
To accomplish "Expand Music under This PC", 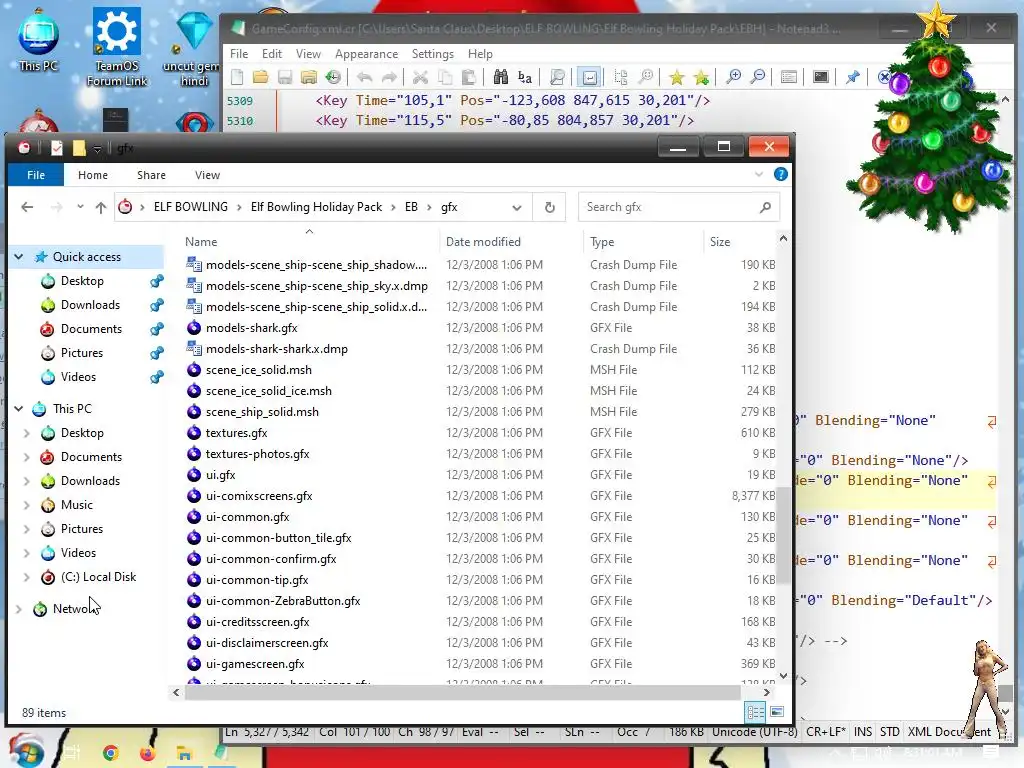I will pyautogui.click(x=27, y=505).
